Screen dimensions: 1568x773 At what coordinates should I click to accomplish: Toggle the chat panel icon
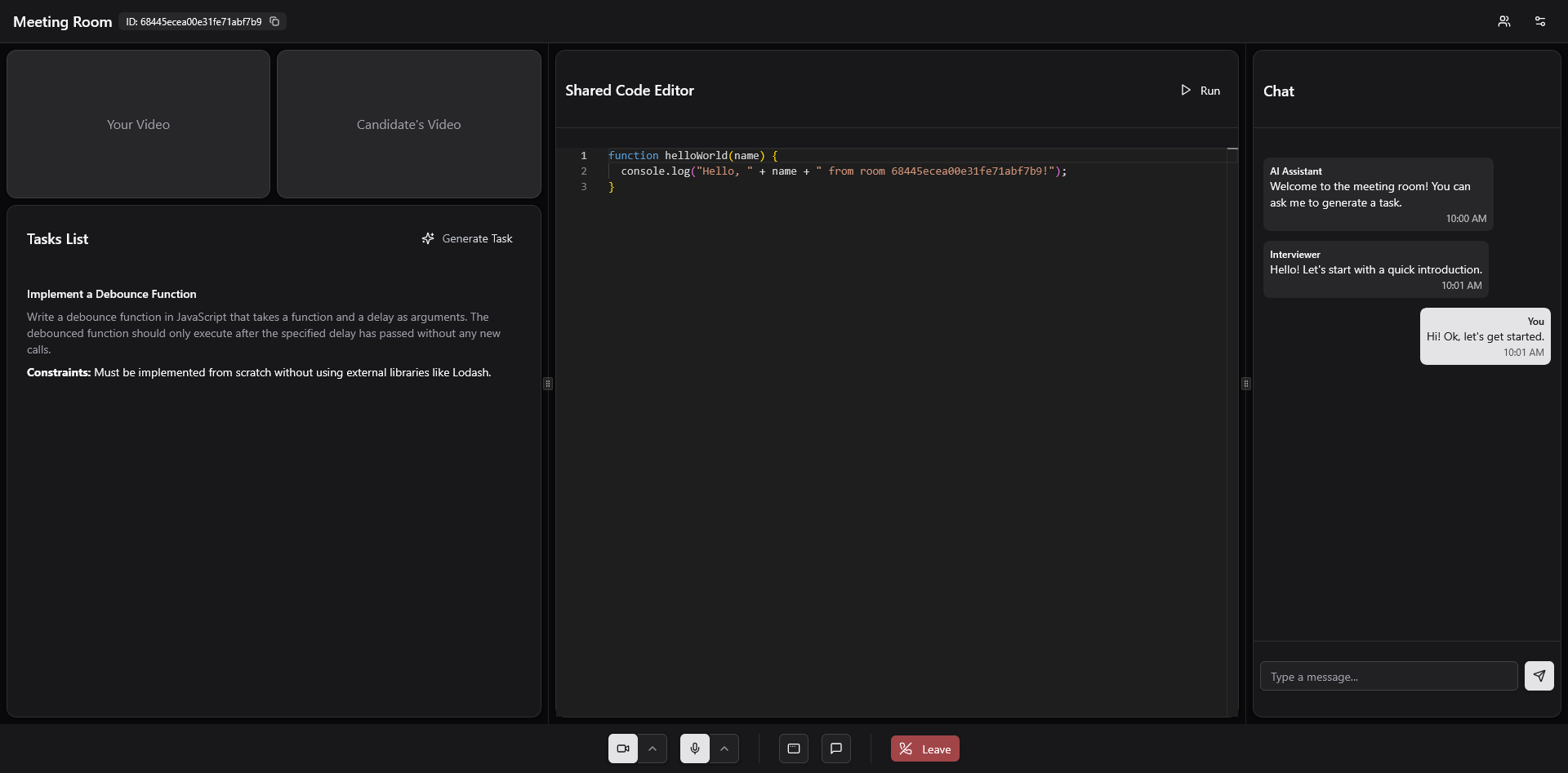[835, 748]
